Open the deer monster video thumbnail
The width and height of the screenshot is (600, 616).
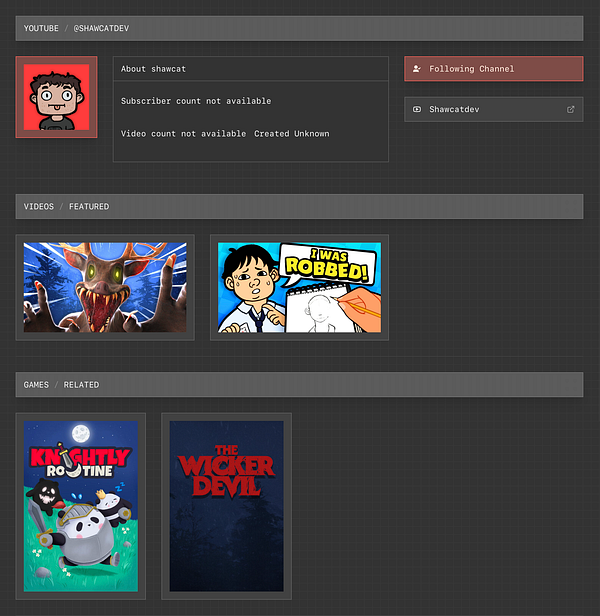105,287
